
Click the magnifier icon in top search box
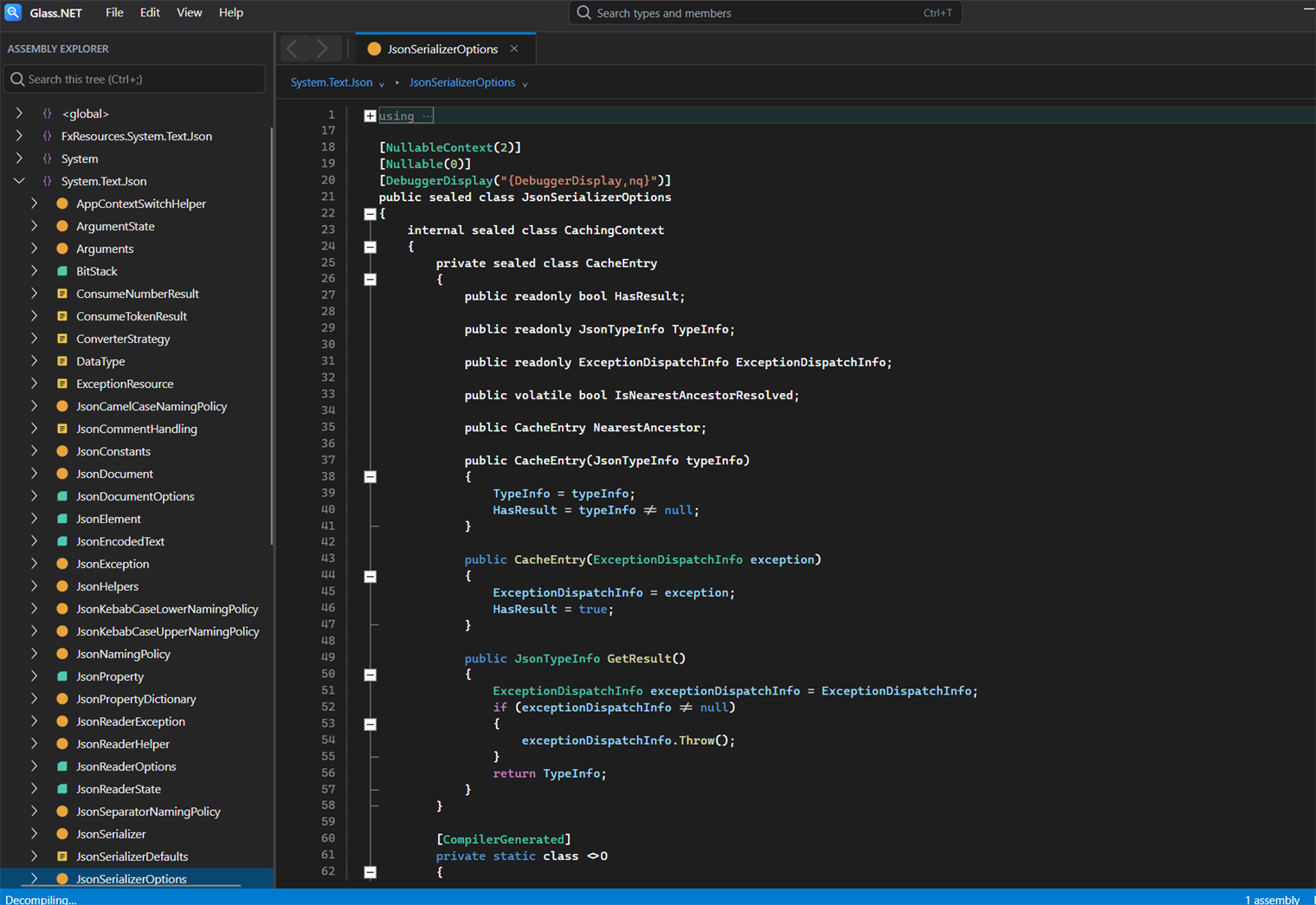pos(584,12)
